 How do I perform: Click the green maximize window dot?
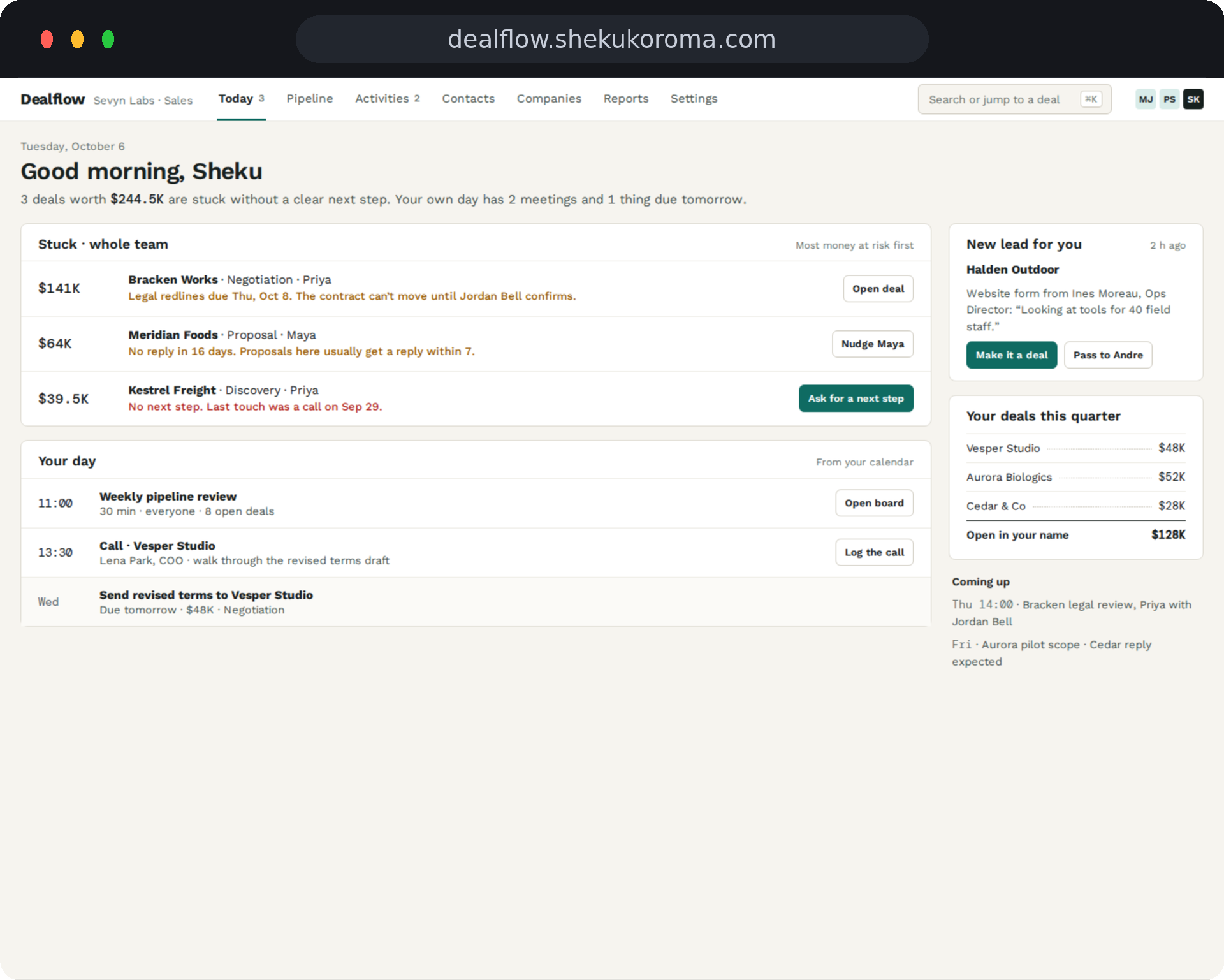point(108,40)
